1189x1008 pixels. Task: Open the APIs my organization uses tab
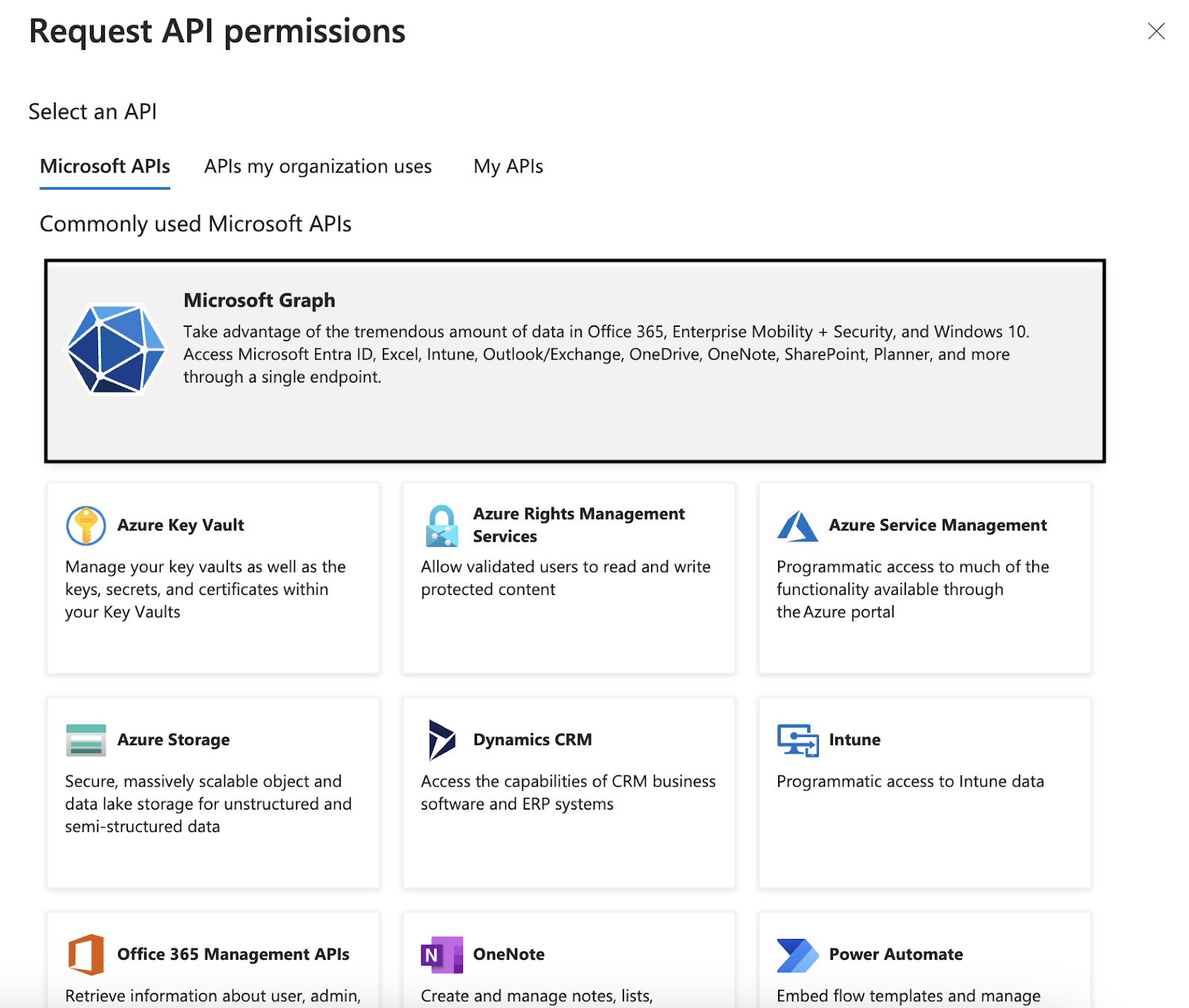pyautogui.click(x=317, y=166)
